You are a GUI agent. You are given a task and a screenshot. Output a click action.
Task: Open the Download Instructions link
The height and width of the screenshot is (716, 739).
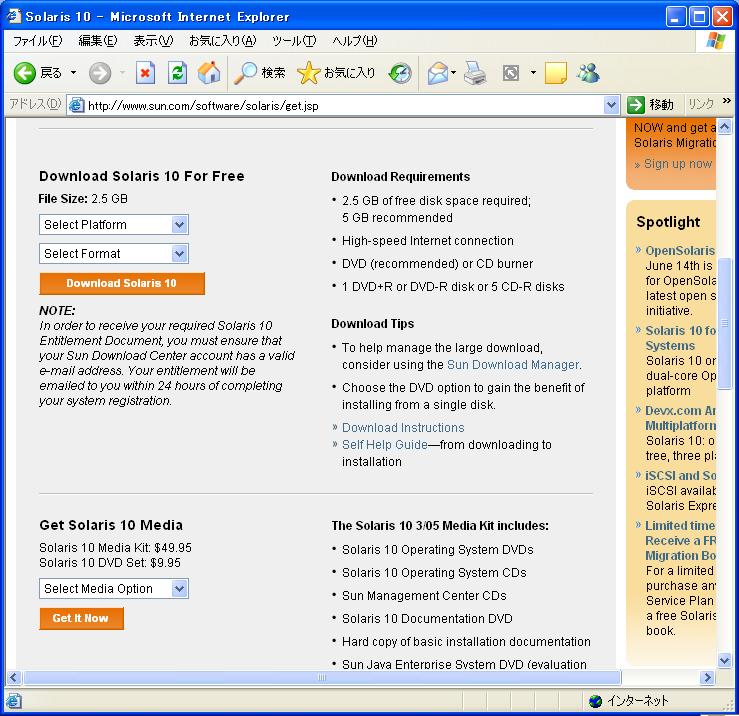403,428
